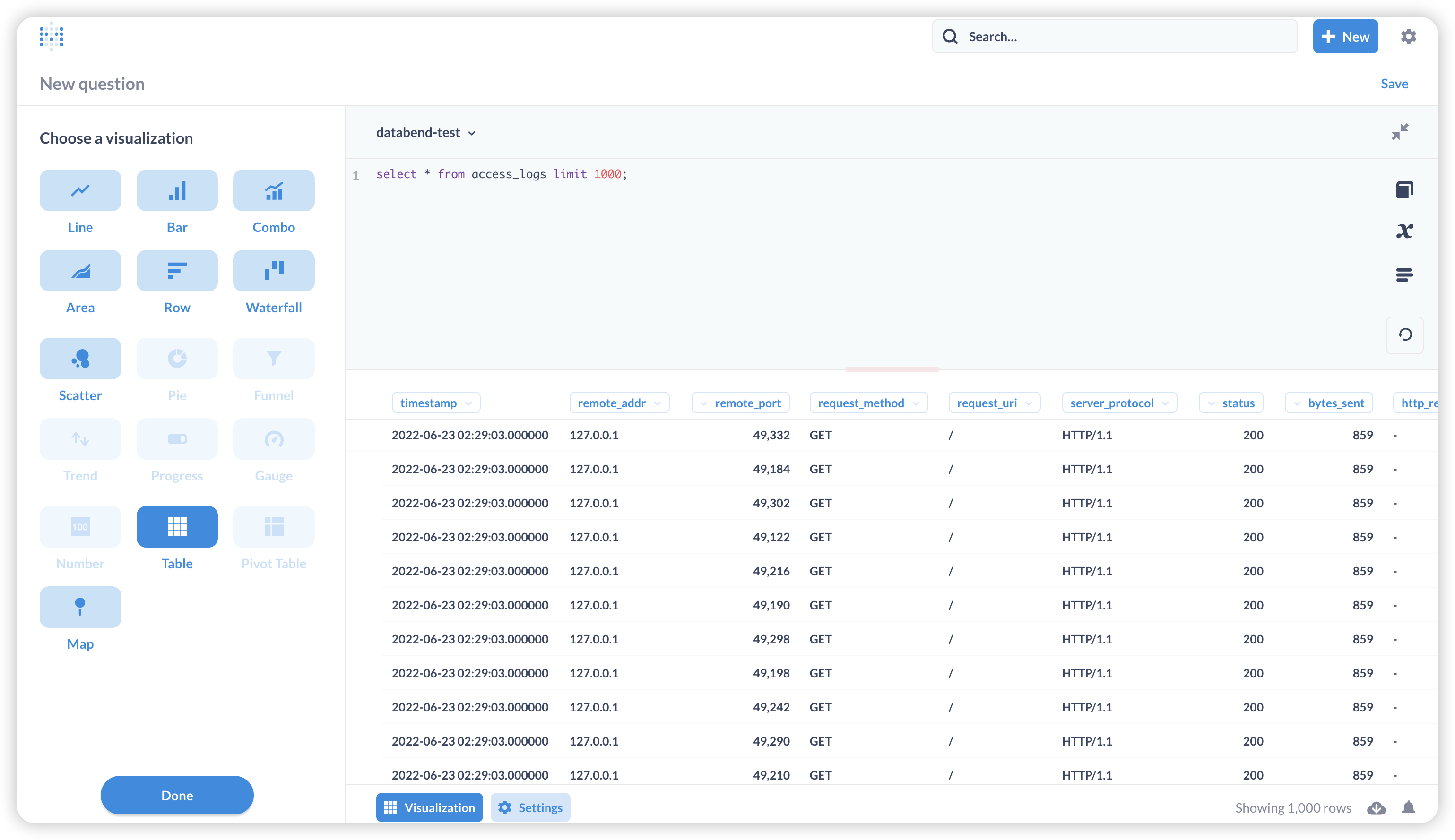Open the timestamp column header menu
Screen dimensions: 1455x840
[436, 403]
